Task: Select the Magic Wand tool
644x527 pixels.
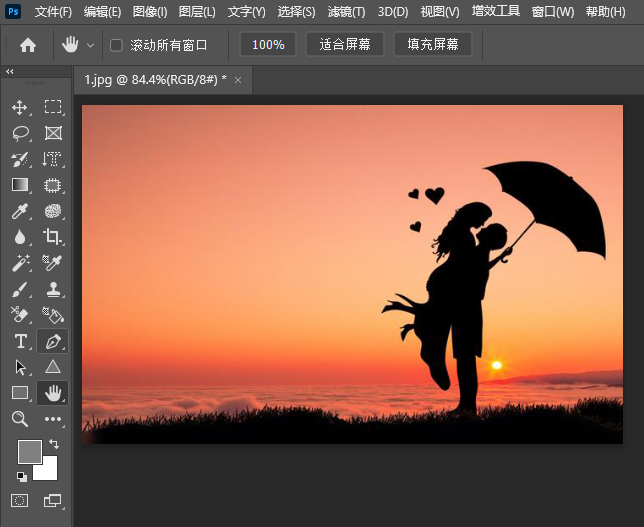Action: [x=20, y=263]
